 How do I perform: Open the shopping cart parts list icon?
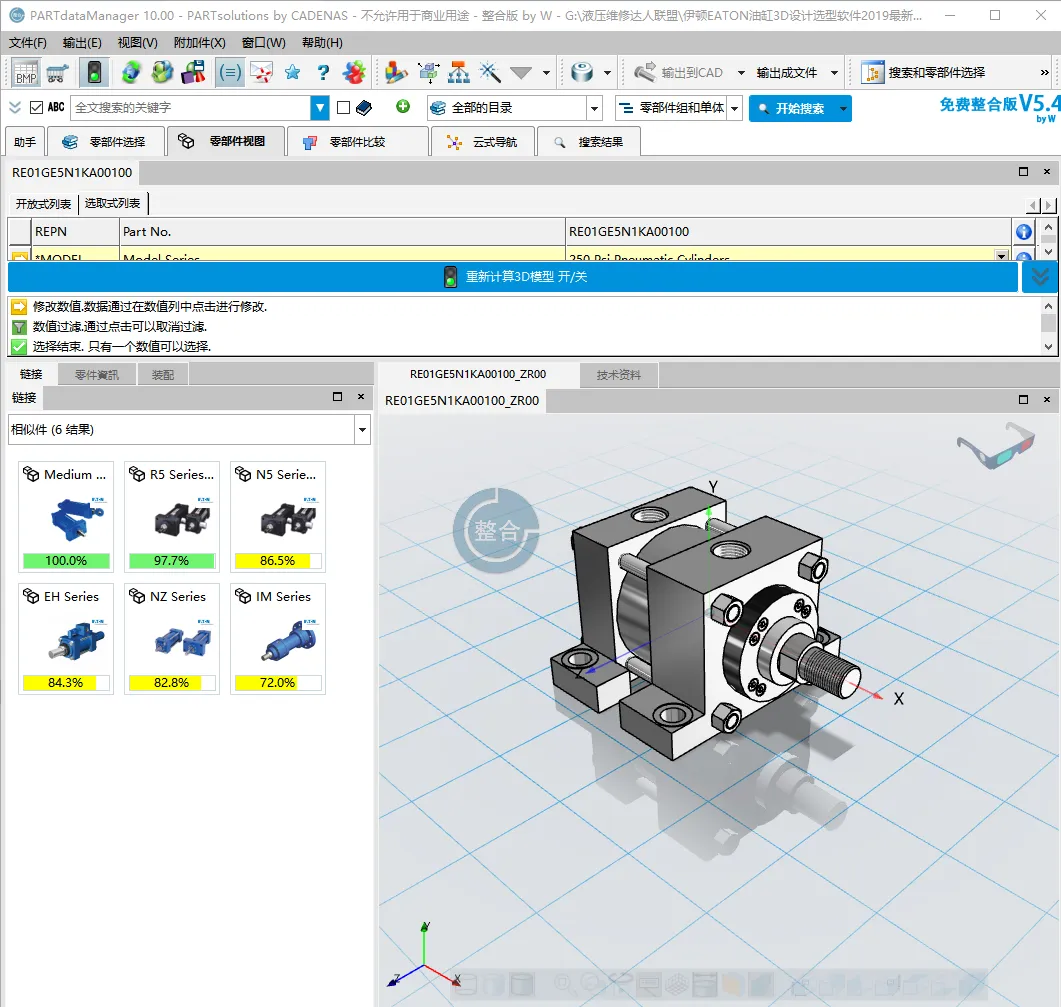(58, 72)
